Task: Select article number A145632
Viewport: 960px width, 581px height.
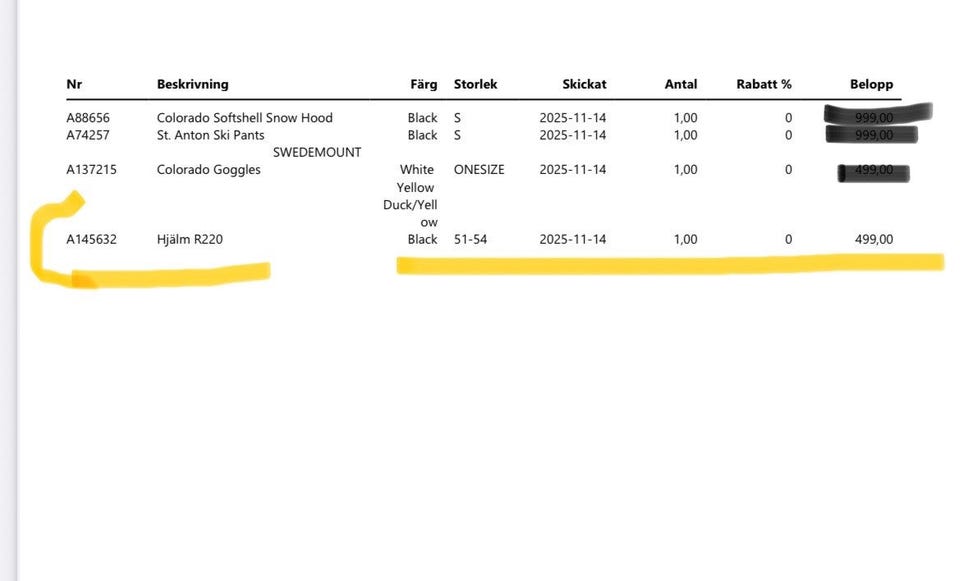Action: [91, 240]
